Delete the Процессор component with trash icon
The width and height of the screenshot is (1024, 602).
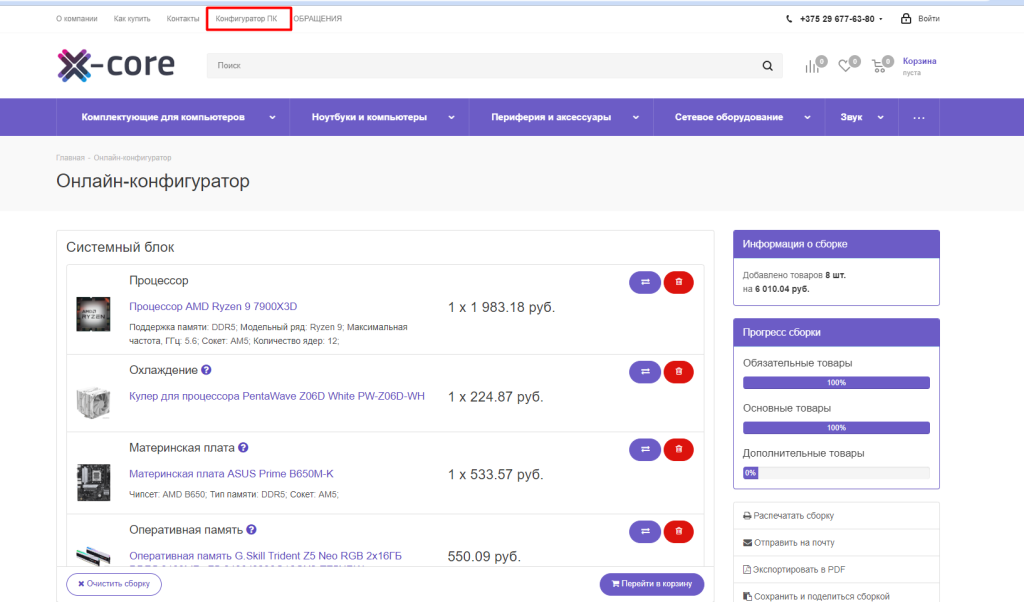tap(679, 282)
